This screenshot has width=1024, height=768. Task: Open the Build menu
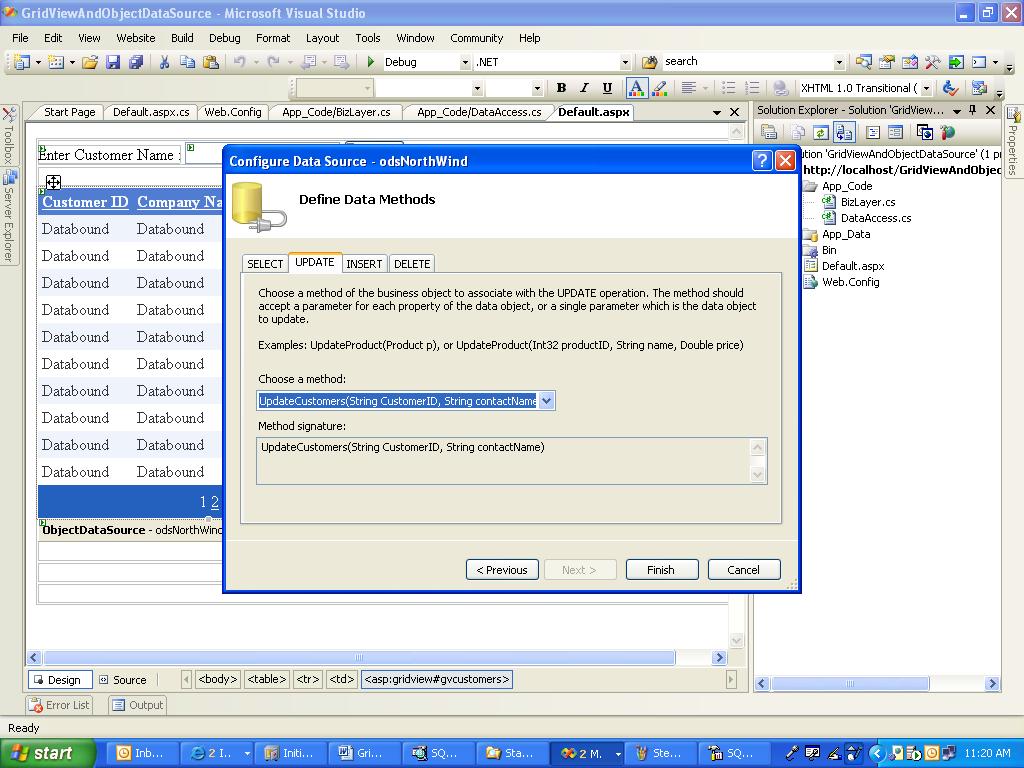[182, 38]
